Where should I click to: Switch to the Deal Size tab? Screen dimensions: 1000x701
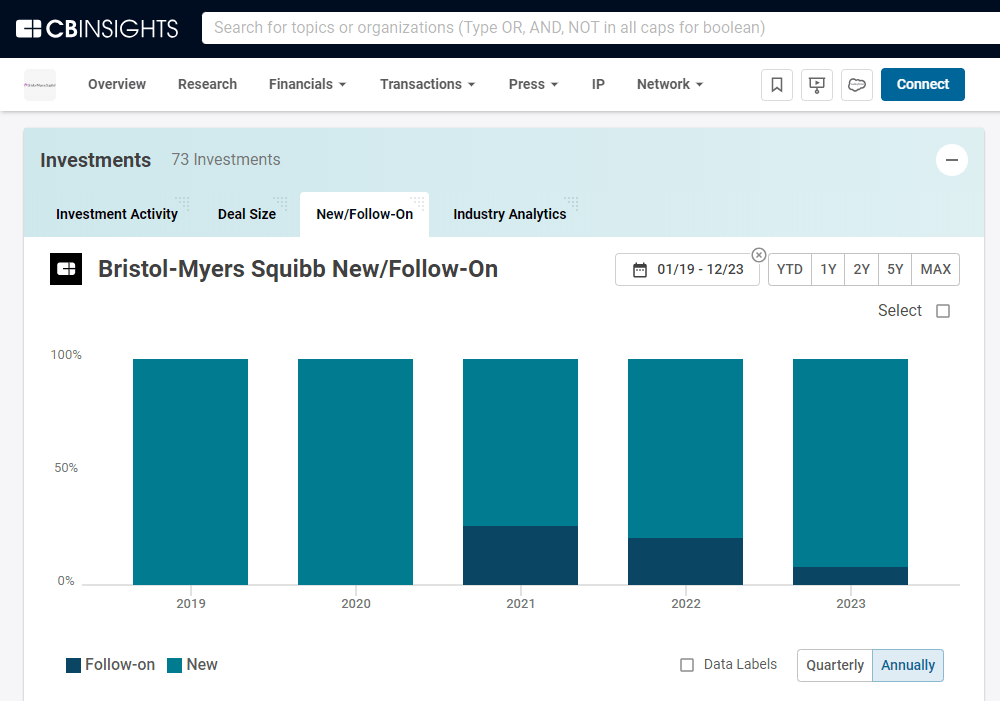(x=247, y=214)
